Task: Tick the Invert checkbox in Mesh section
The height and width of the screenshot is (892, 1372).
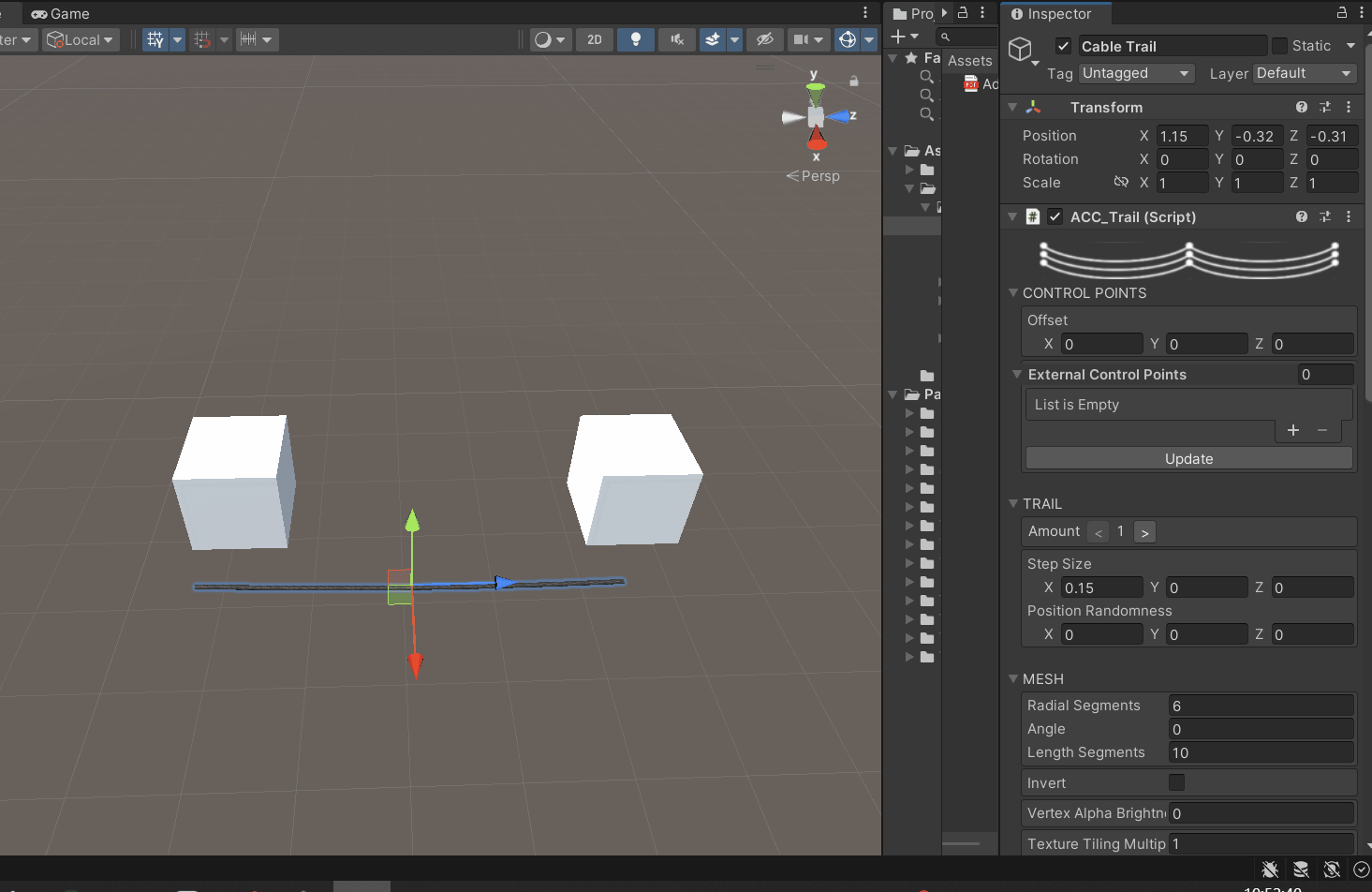Action: 1176,782
